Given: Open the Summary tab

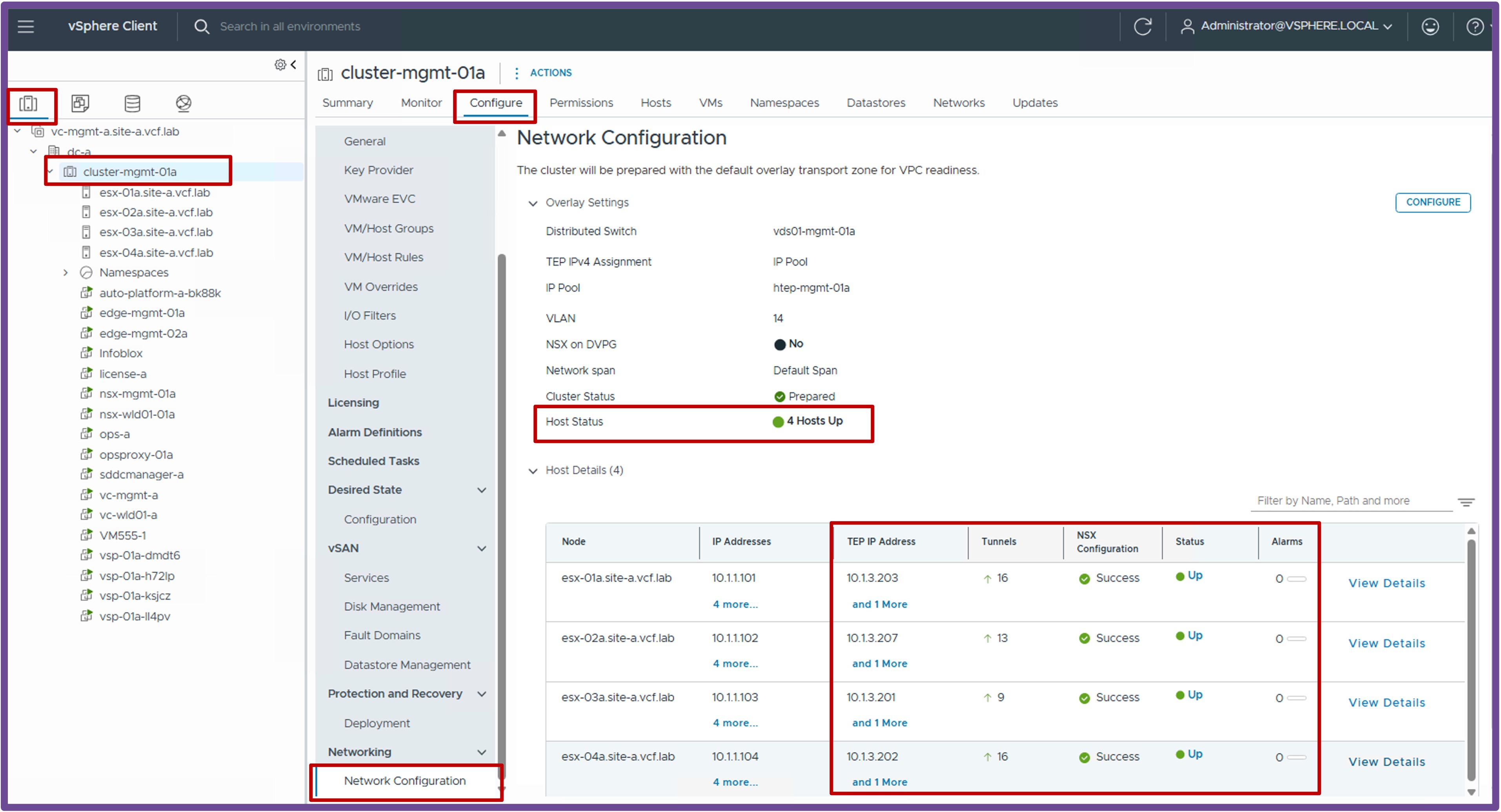Looking at the screenshot, I should point(347,103).
